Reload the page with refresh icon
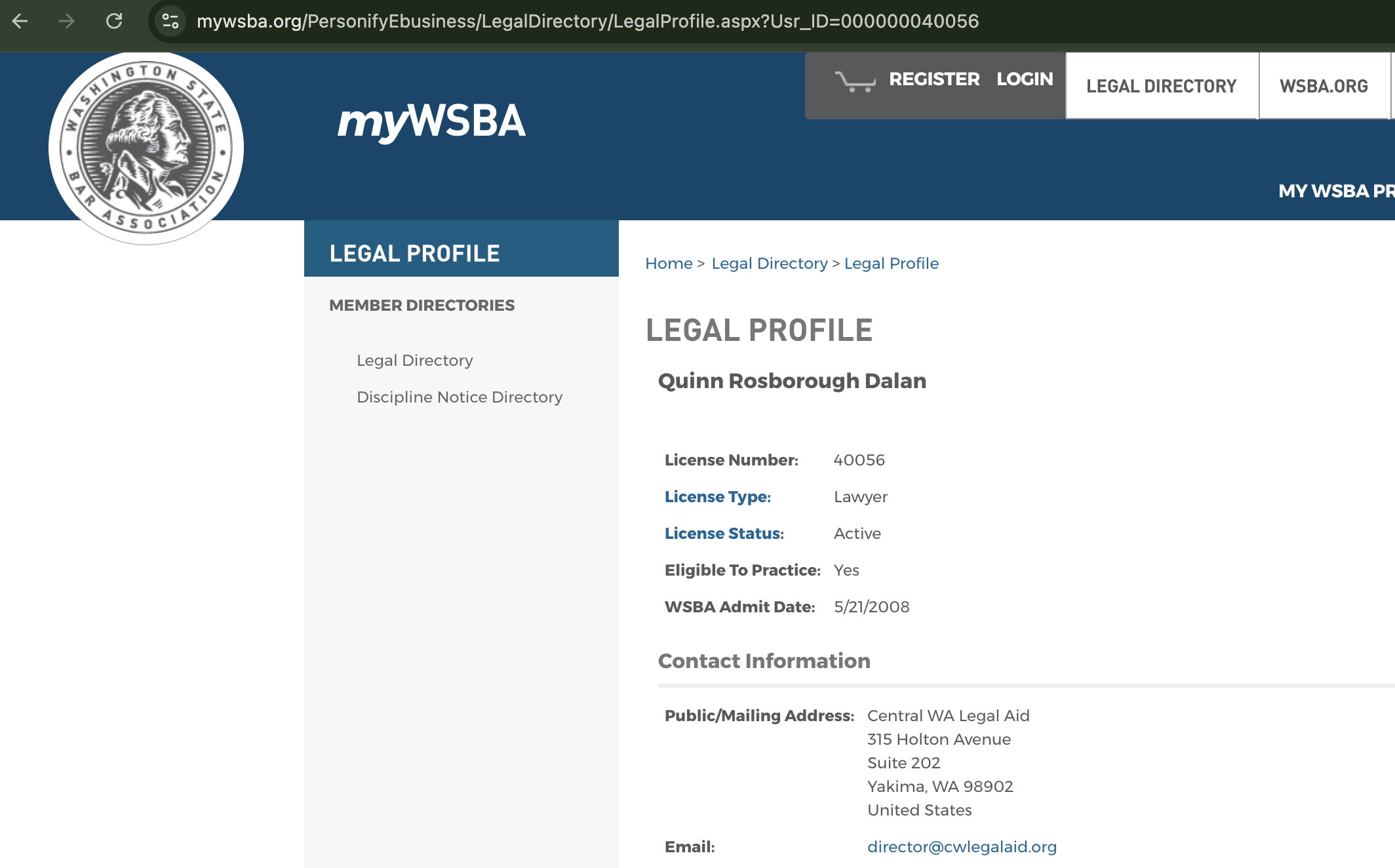 pyautogui.click(x=114, y=22)
